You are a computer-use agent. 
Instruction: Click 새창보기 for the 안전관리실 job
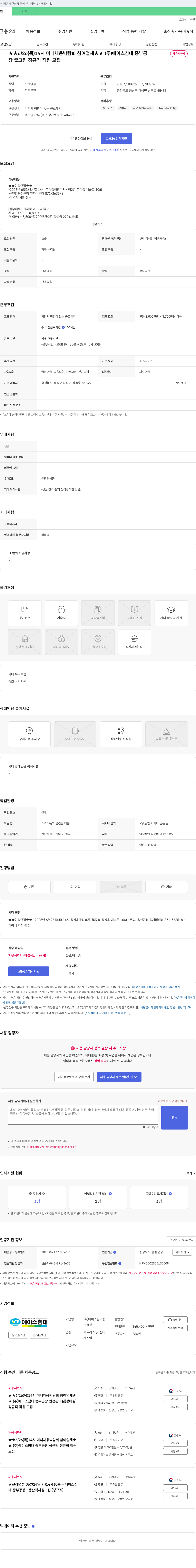point(175,1407)
